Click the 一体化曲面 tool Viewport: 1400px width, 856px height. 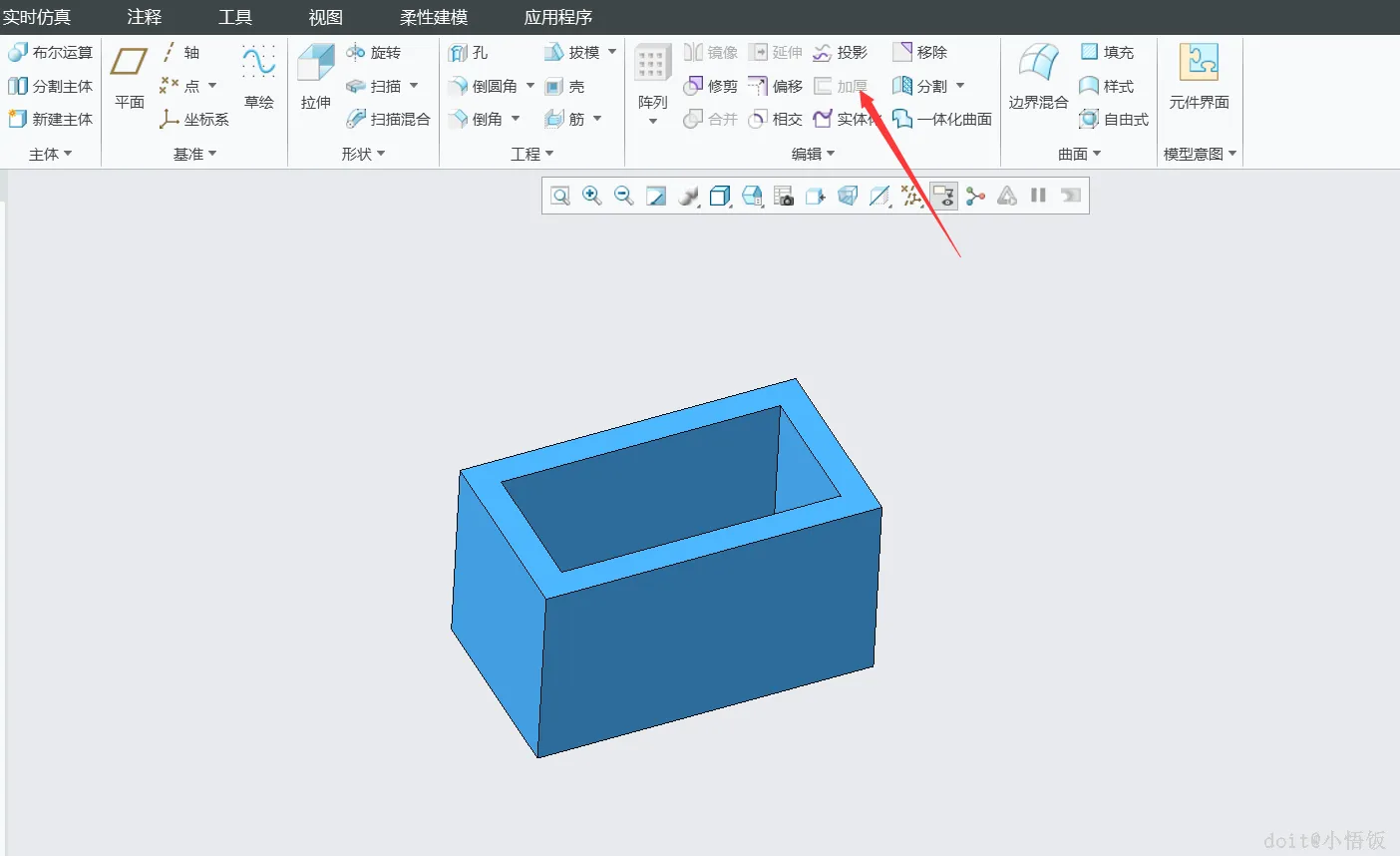[x=942, y=119]
